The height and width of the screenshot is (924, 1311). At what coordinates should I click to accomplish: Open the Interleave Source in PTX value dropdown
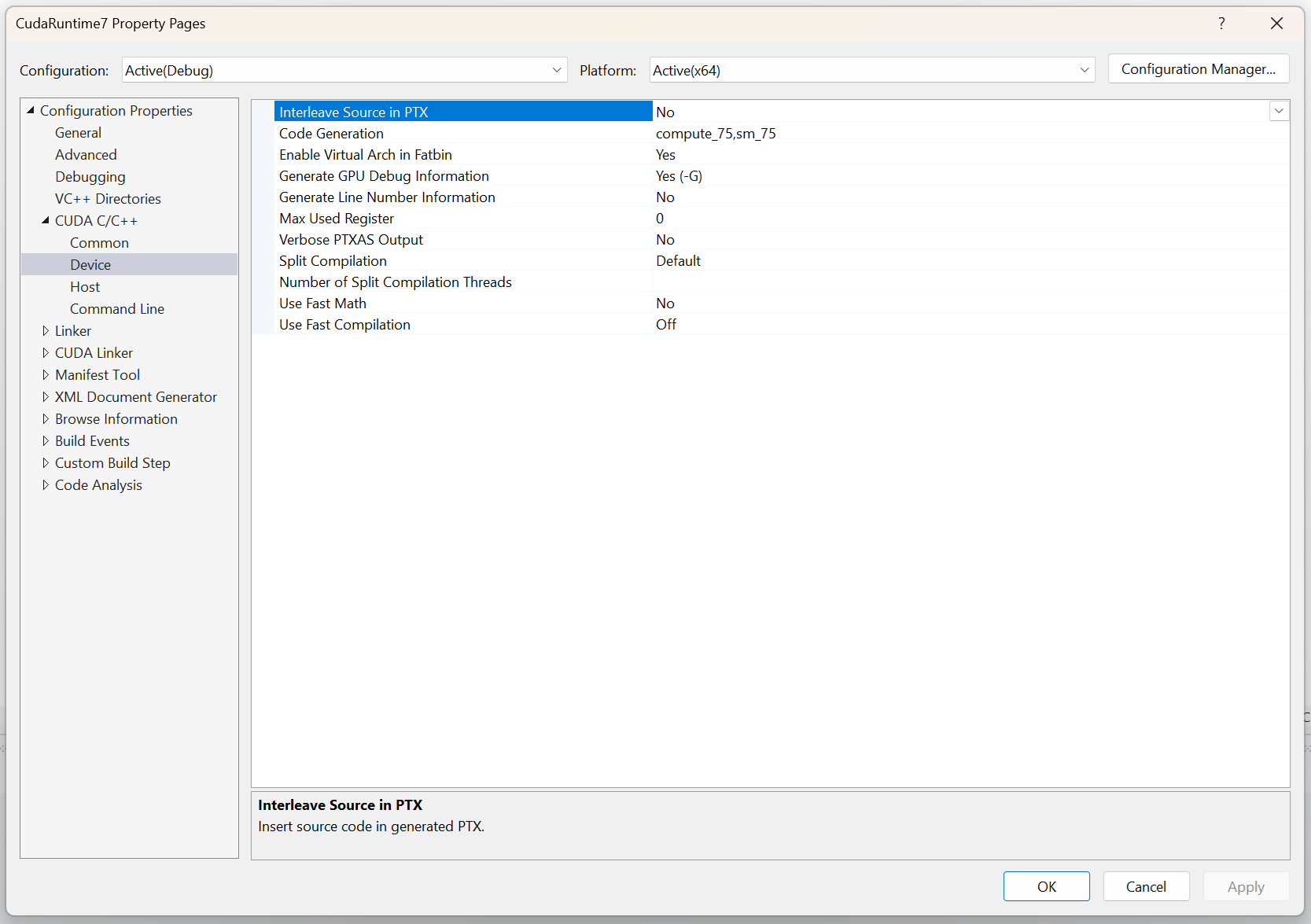pos(1279,111)
